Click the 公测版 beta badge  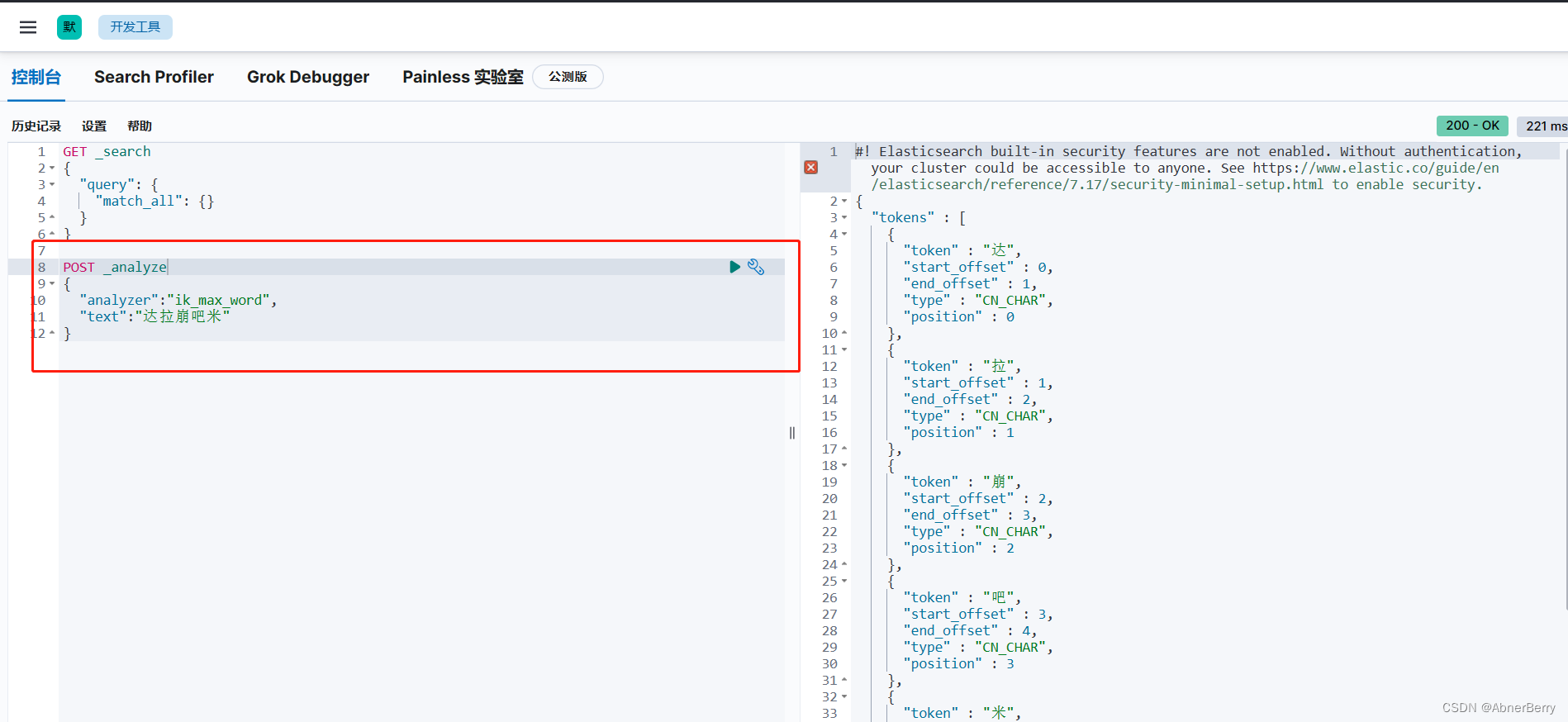(x=568, y=77)
